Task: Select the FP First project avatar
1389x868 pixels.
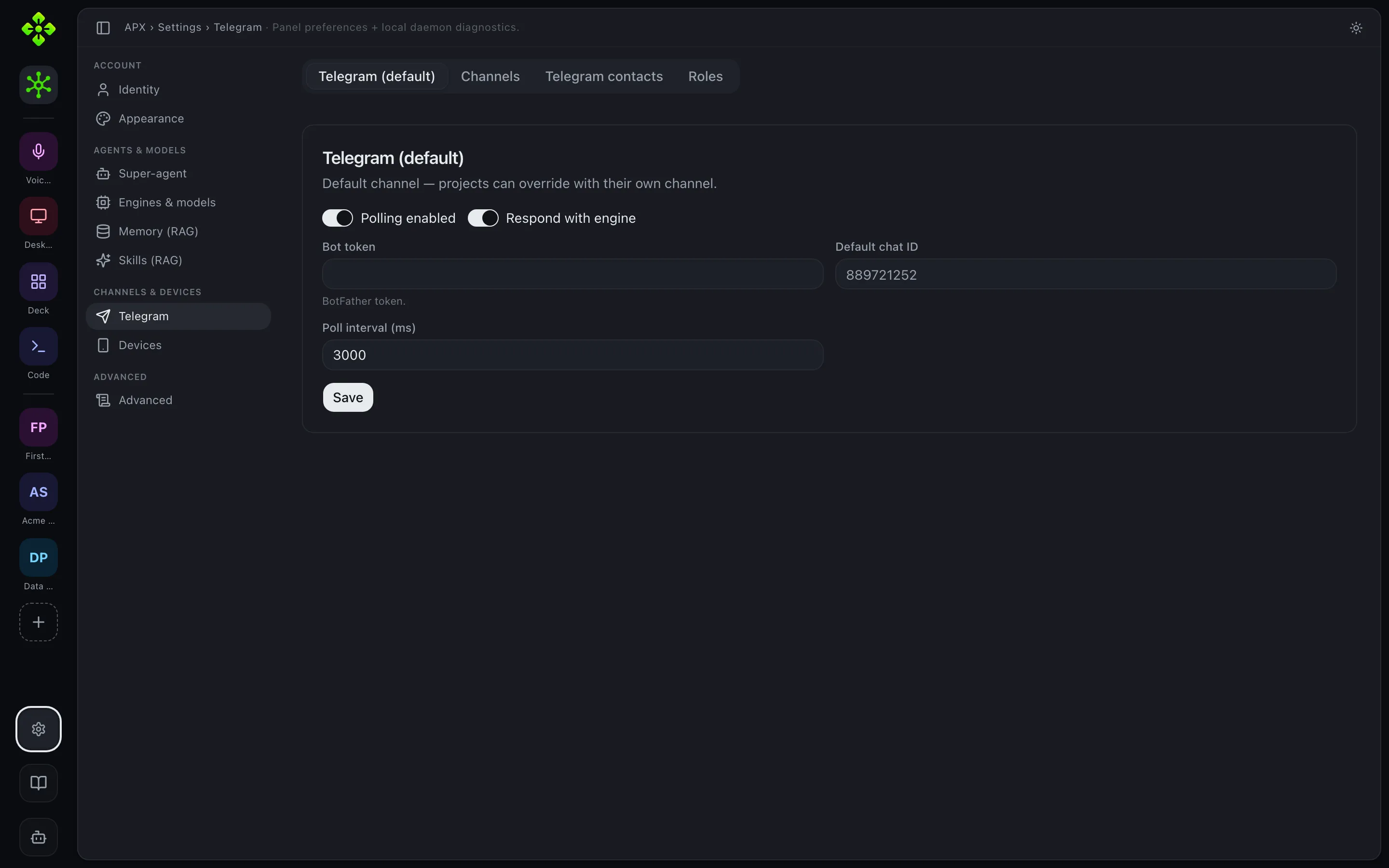Action: (x=39, y=427)
